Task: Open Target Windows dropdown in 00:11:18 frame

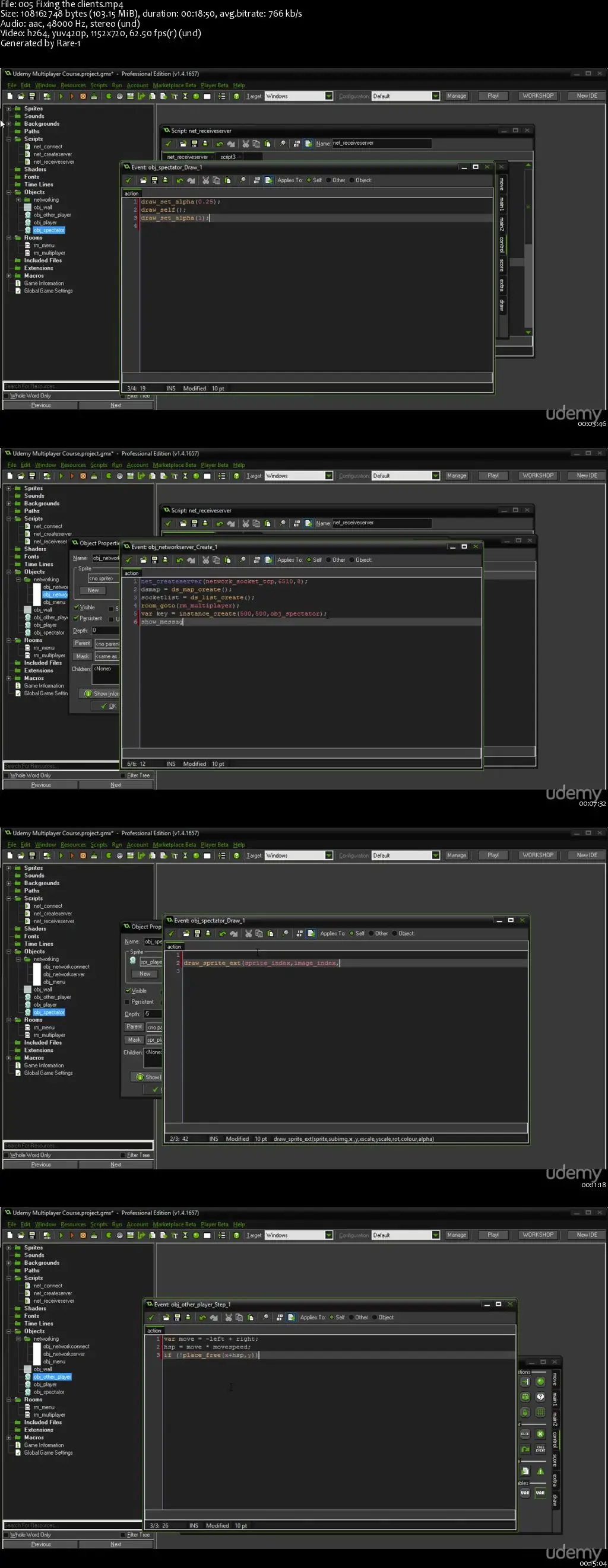Action: click(x=329, y=855)
